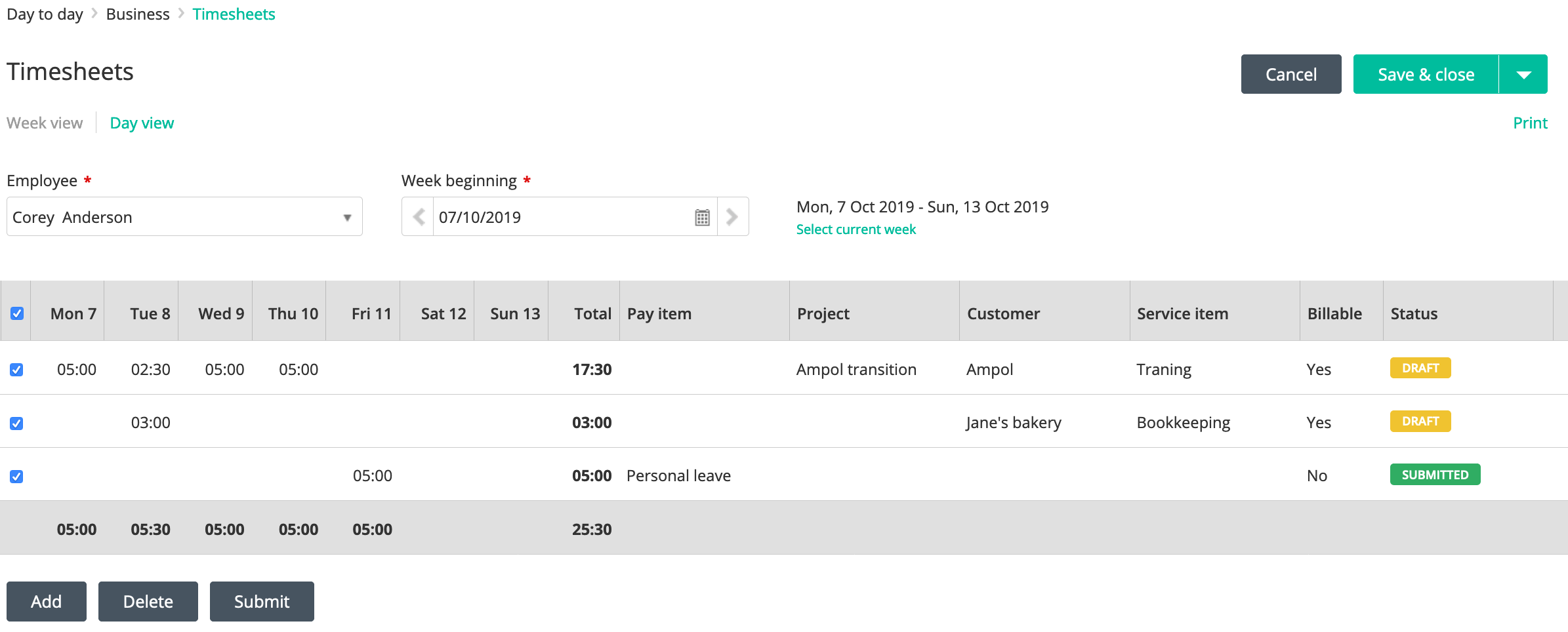Image resolution: width=1568 pixels, height=632 pixels.
Task: Go to next week arrow
Action: click(x=733, y=217)
